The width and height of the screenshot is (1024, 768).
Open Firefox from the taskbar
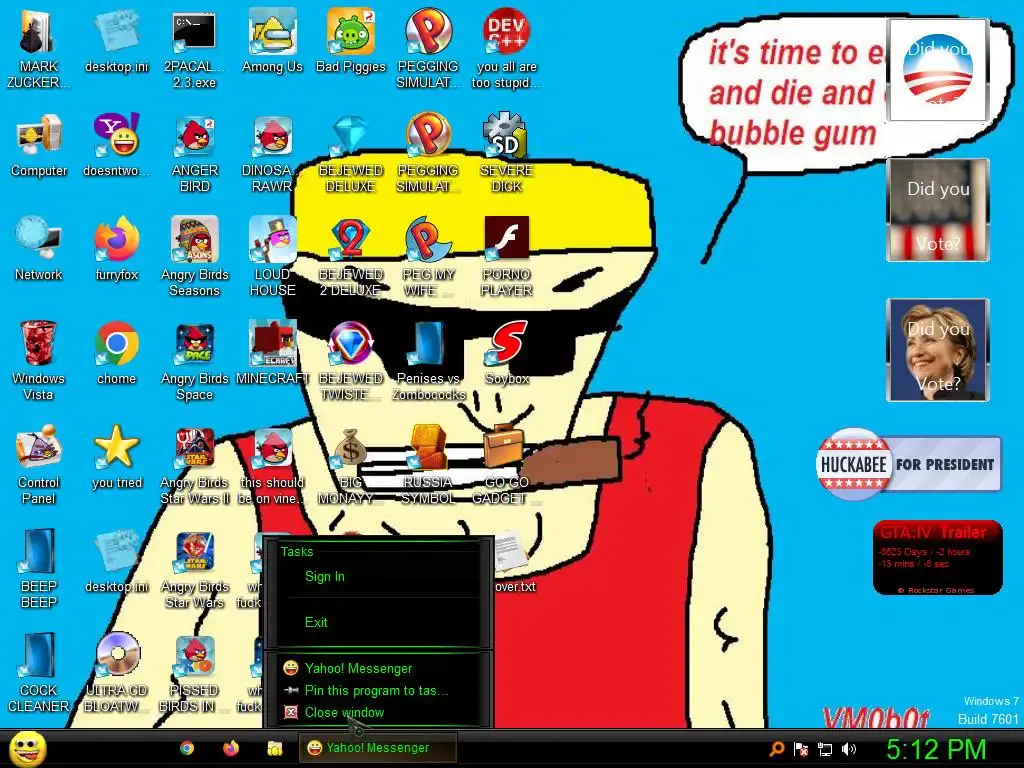(231, 748)
